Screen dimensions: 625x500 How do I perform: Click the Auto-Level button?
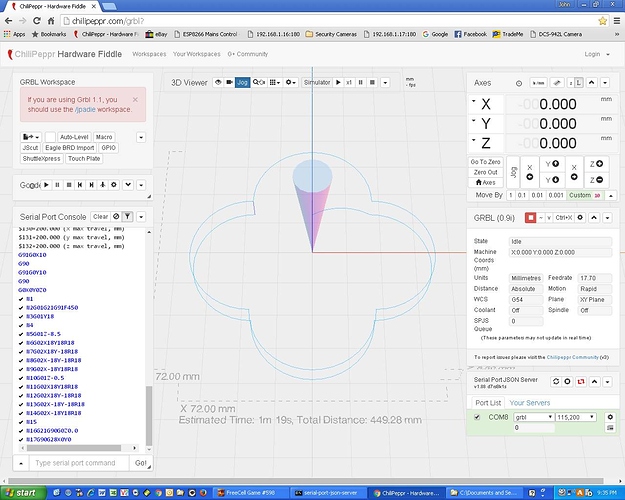click(x=73, y=136)
